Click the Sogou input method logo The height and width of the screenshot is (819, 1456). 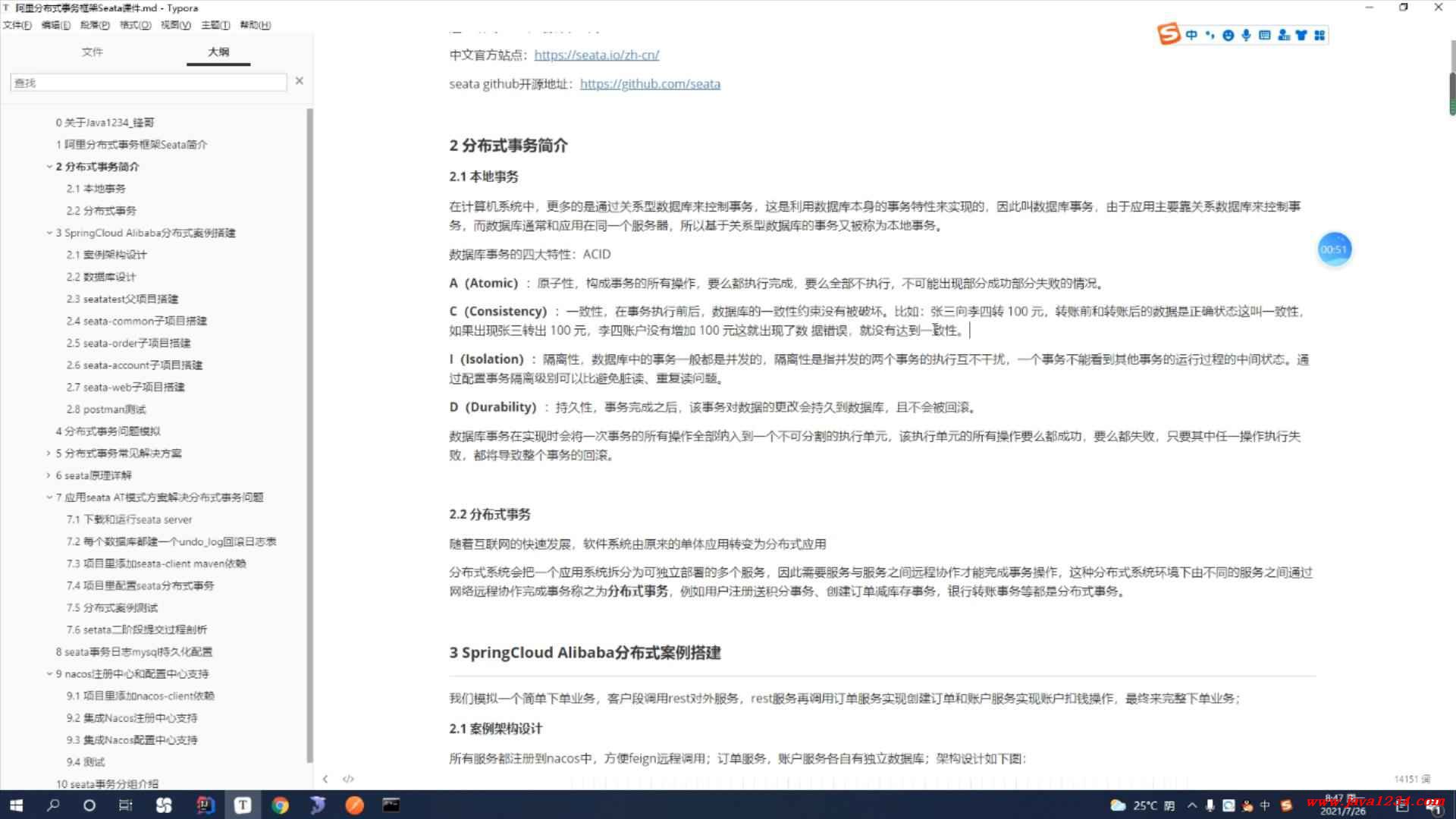coord(1169,34)
